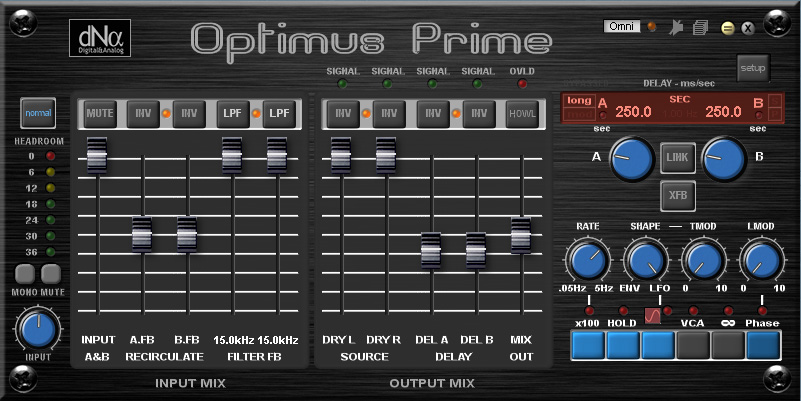Click the DRY R source fader handle
Image resolution: width=801 pixels, height=401 pixels.
[x=386, y=155]
